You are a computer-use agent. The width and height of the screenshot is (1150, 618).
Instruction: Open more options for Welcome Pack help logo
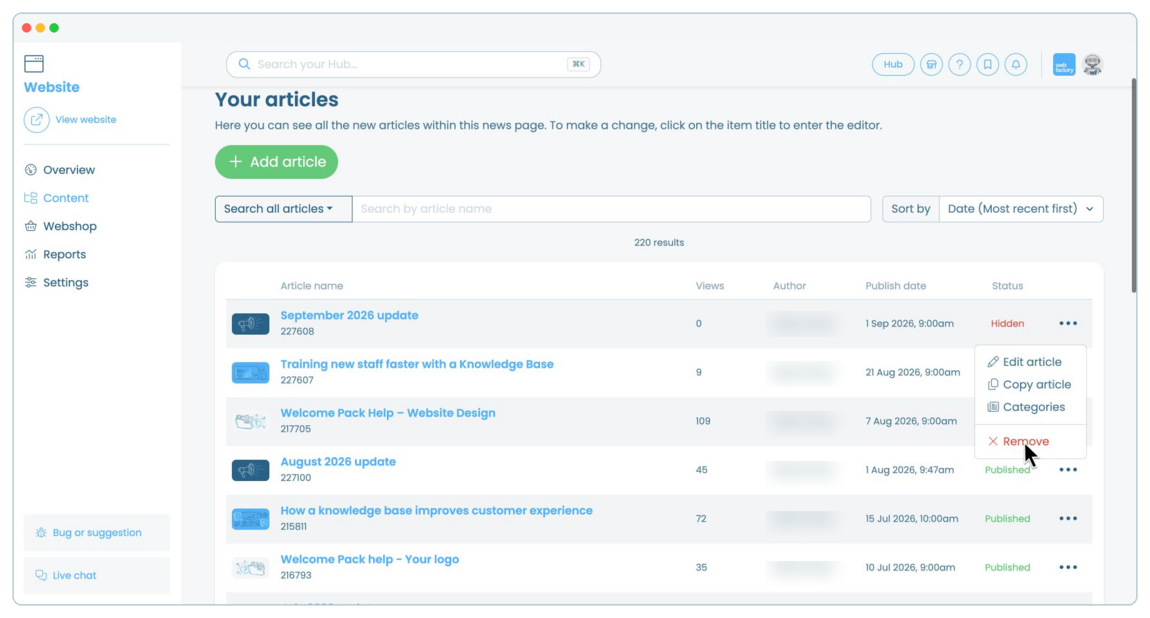click(1068, 567)
